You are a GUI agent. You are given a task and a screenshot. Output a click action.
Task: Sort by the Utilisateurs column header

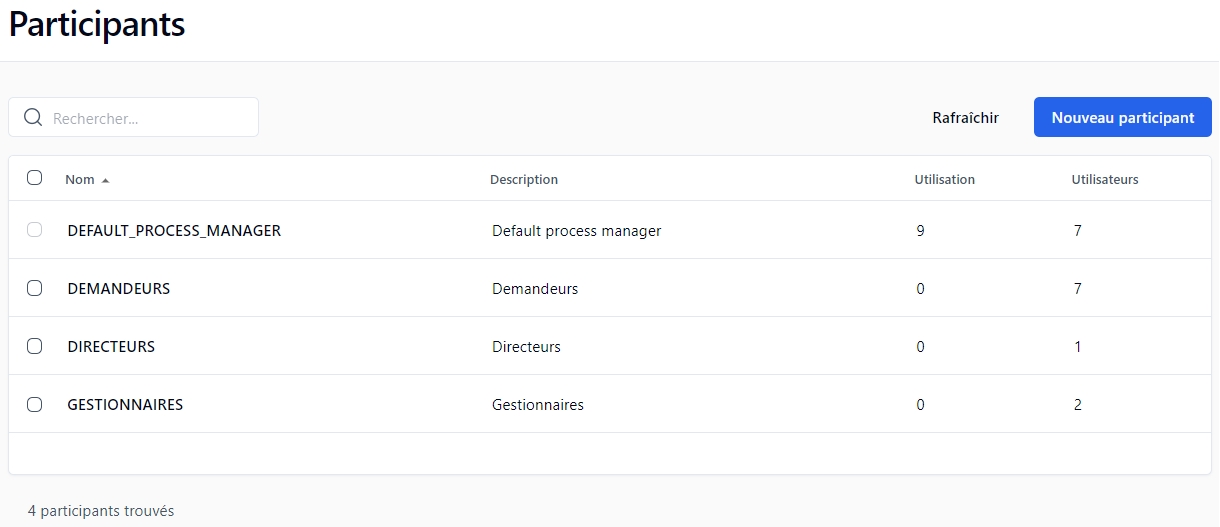pos(1104,180)
